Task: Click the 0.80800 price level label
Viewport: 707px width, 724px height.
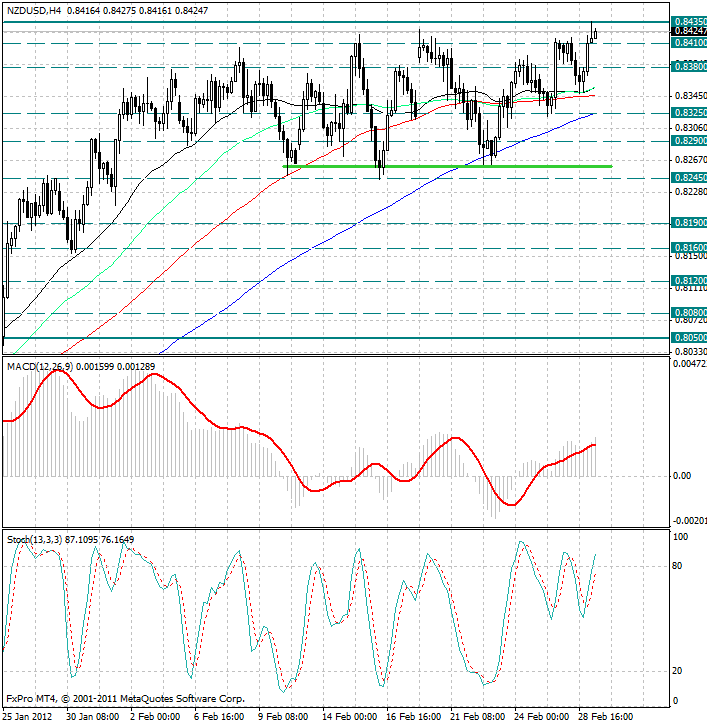Action: point(689,313)
